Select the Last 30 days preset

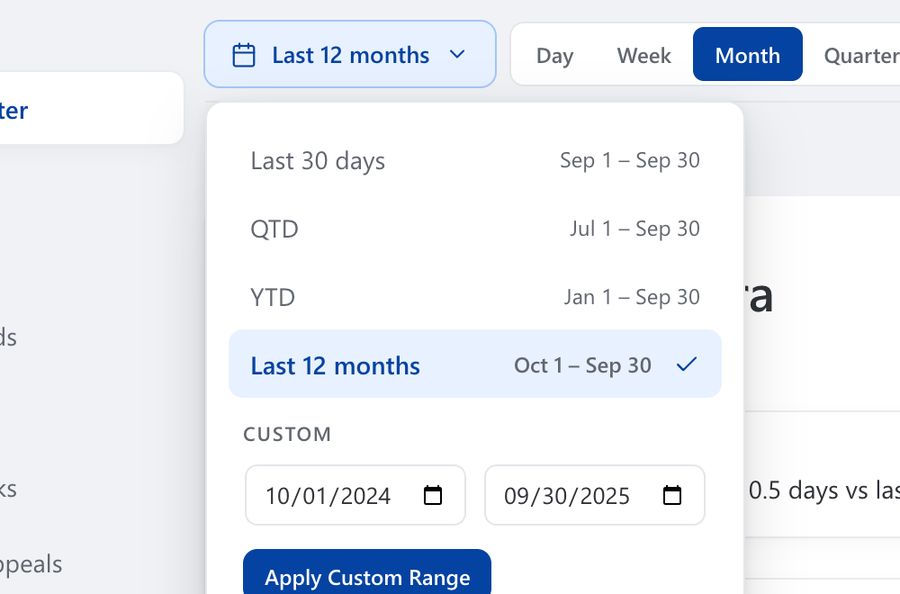475,161
